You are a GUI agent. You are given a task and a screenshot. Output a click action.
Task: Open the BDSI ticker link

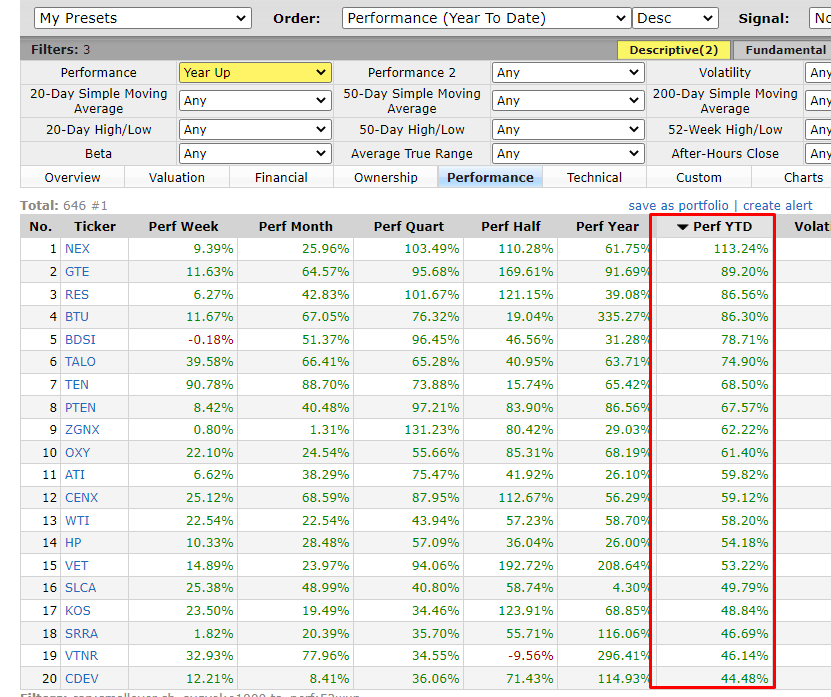[x=81, y=340]
